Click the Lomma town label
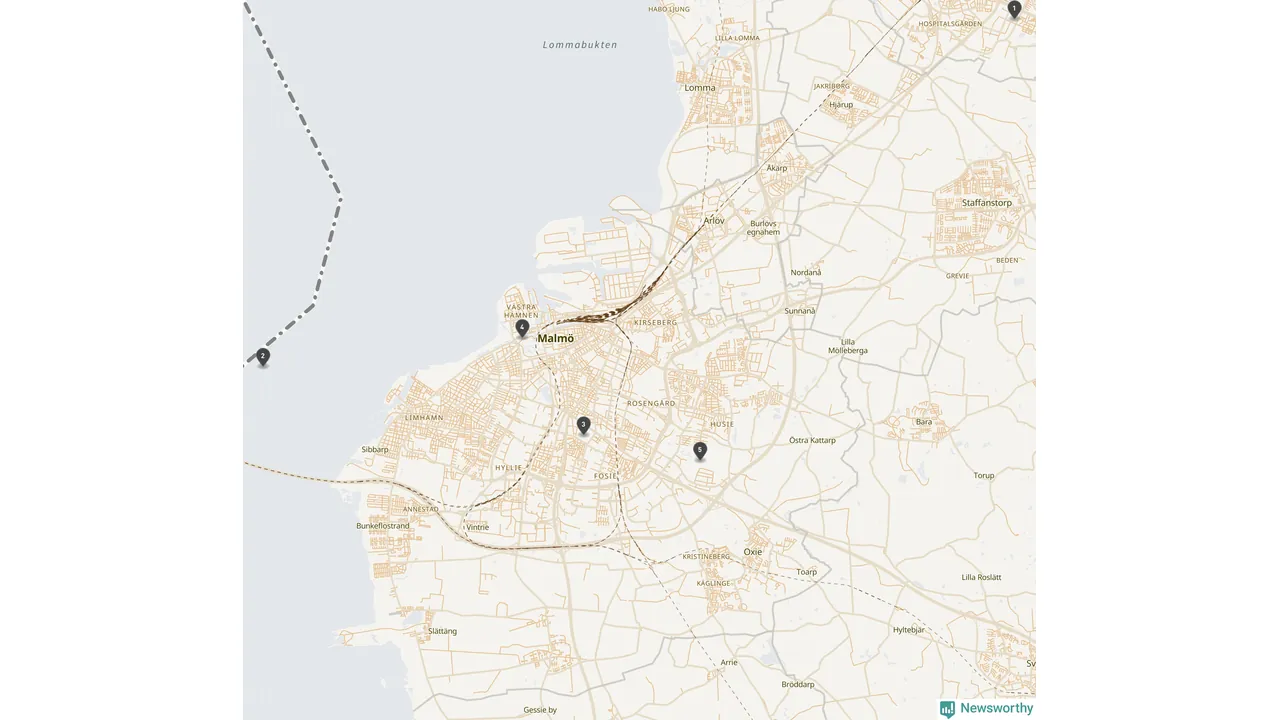The width and height of the screenshot is (1280, 720). [x=700, y=88]
